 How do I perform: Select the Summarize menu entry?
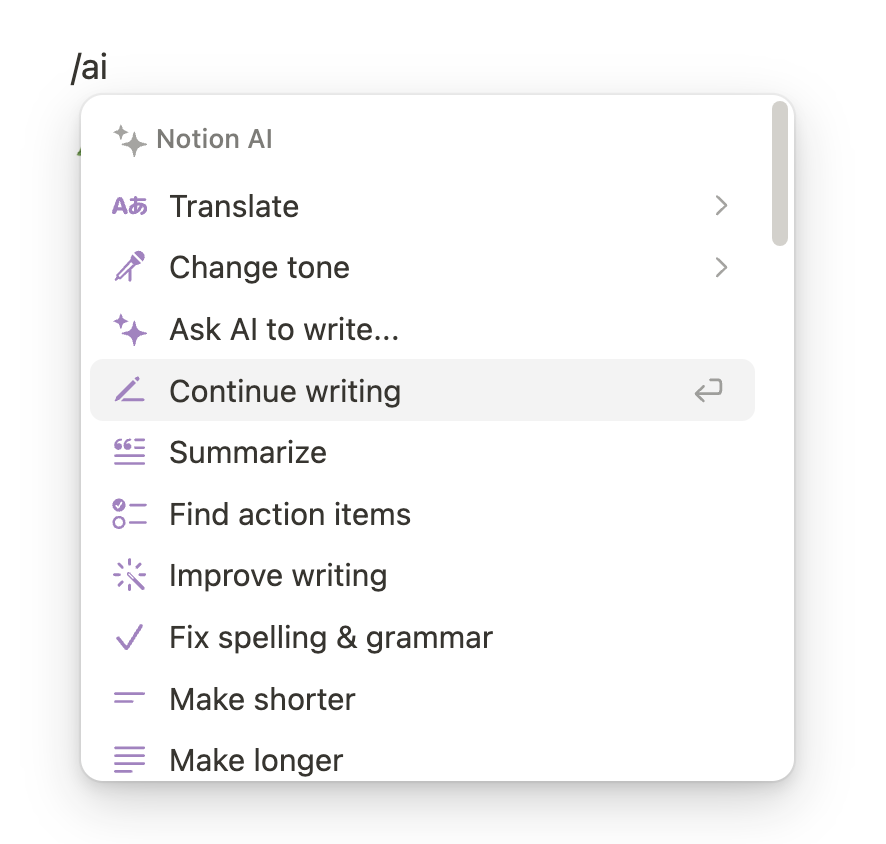click(247, 452)
